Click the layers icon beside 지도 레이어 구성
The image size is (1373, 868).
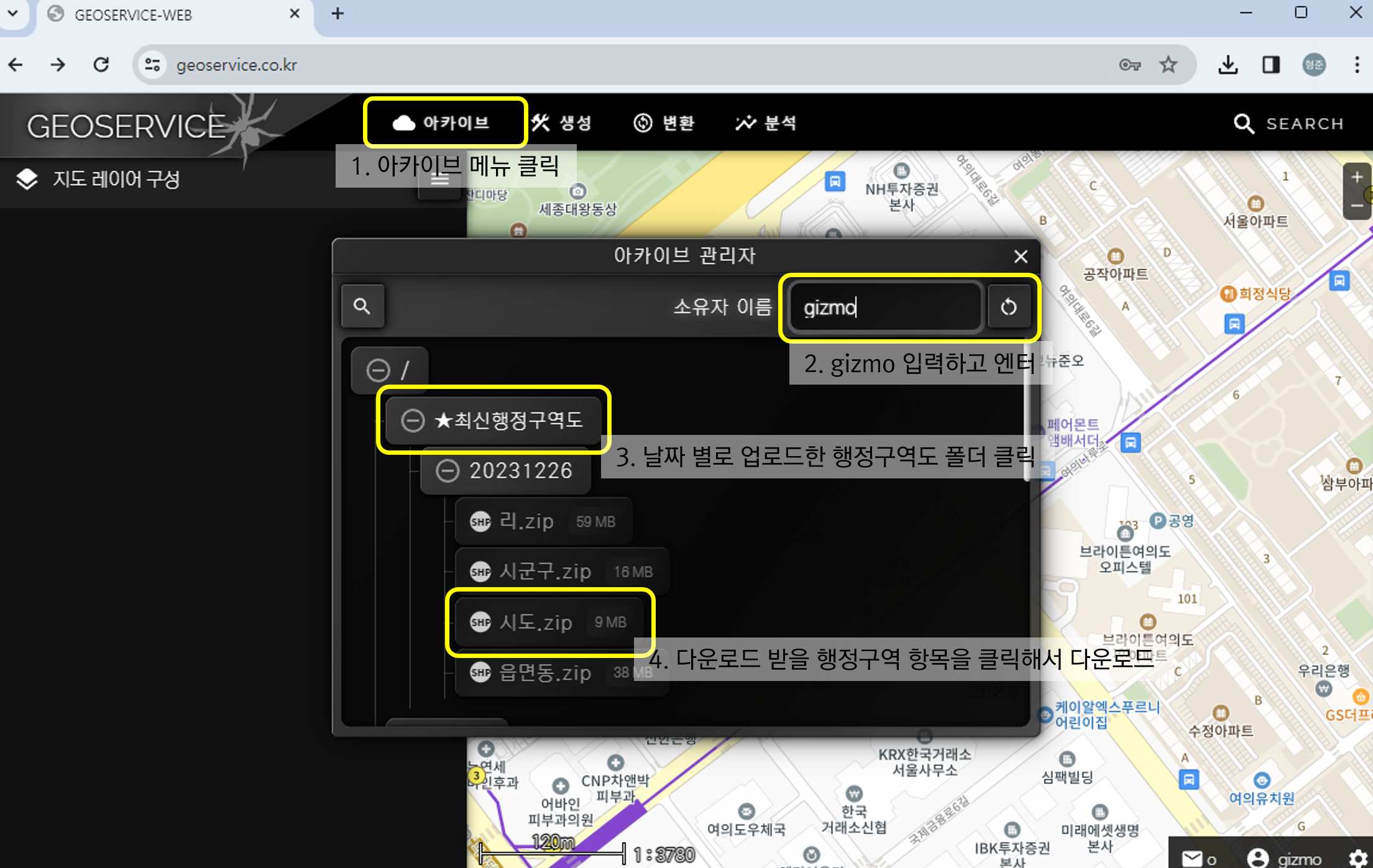(x=27, y=179)
